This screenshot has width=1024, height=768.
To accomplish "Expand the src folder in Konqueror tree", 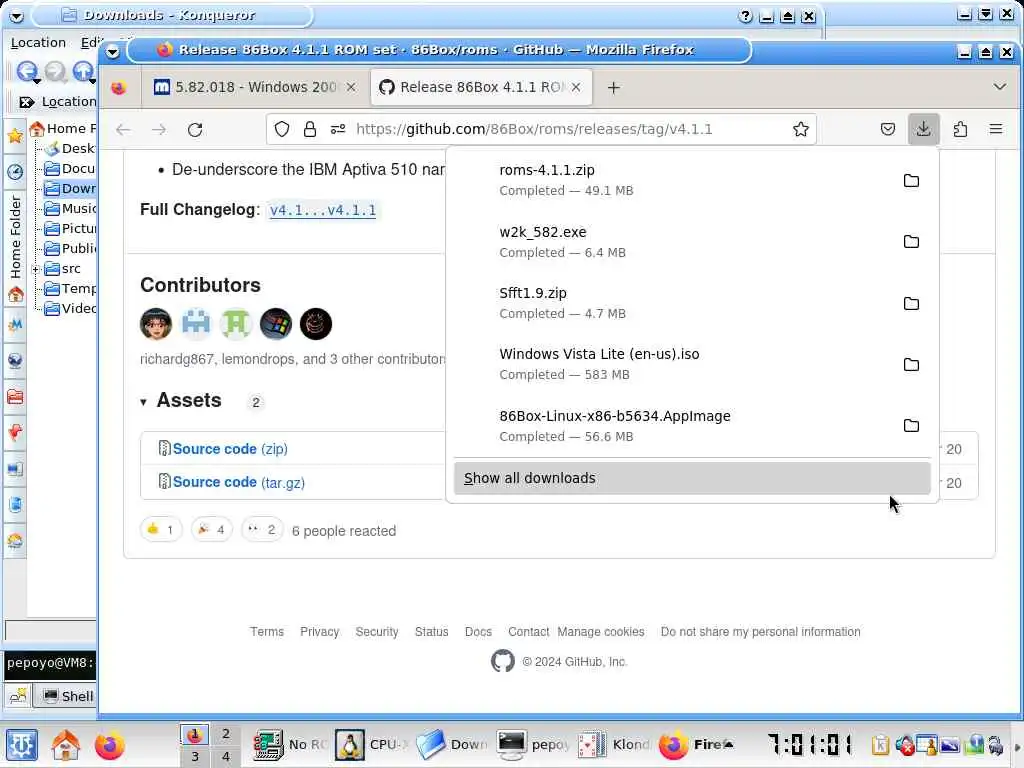I will coord(36,268).
